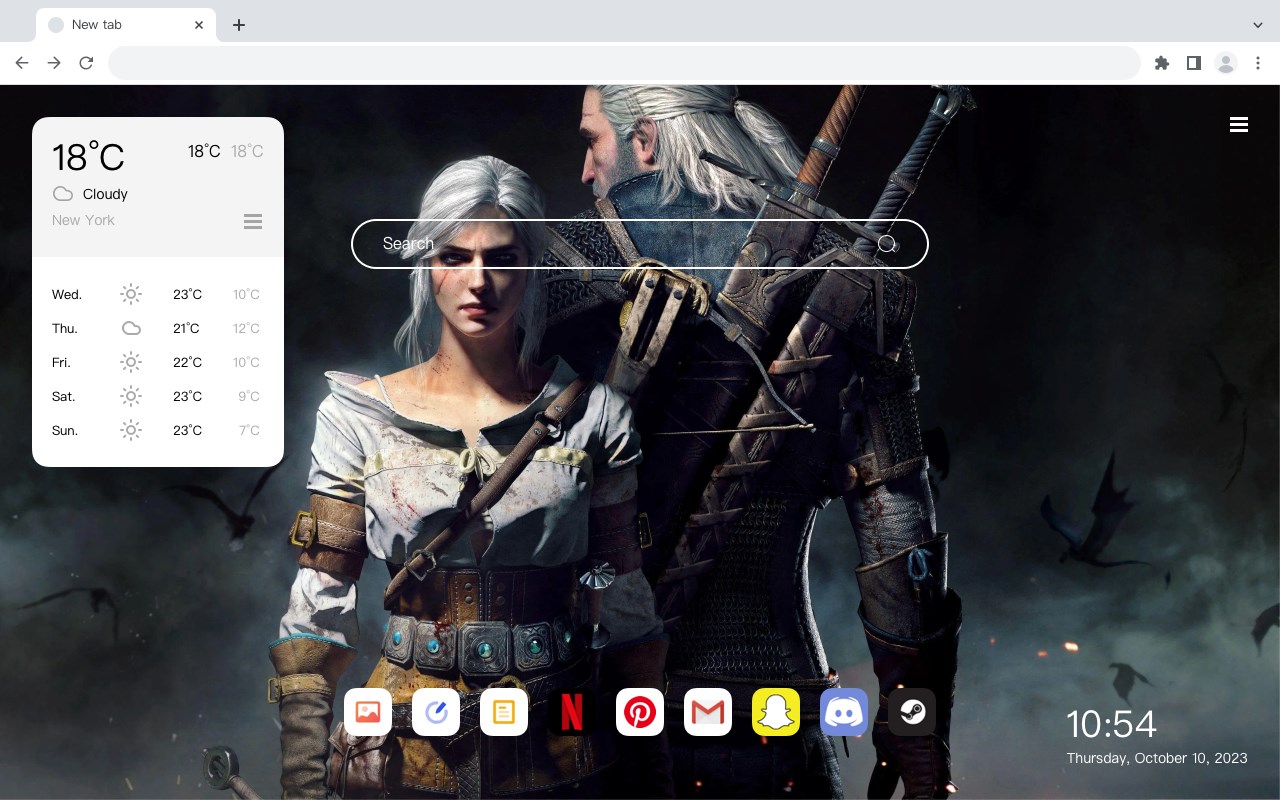Click the sun icon for Sunday
This screenshot has height=800, width=1280.
coord(131,430)
